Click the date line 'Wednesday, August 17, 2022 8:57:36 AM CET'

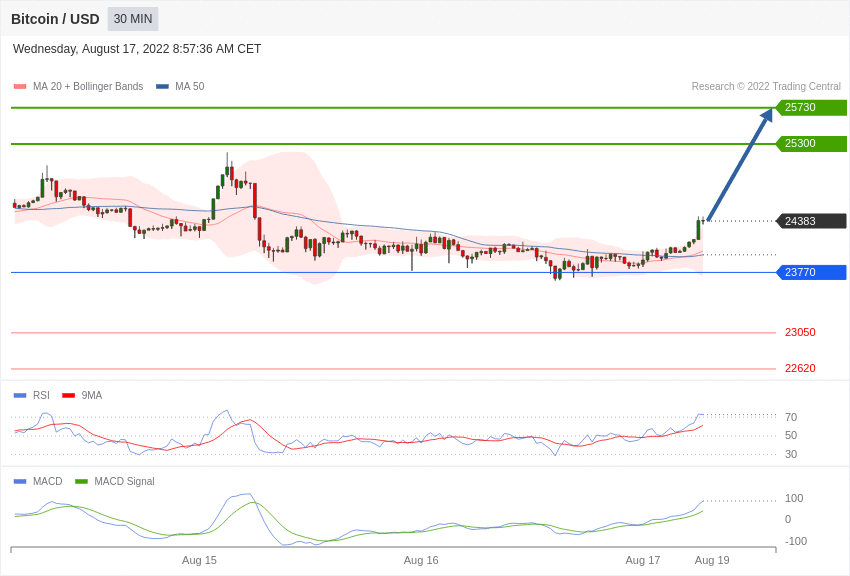point(137,49)
